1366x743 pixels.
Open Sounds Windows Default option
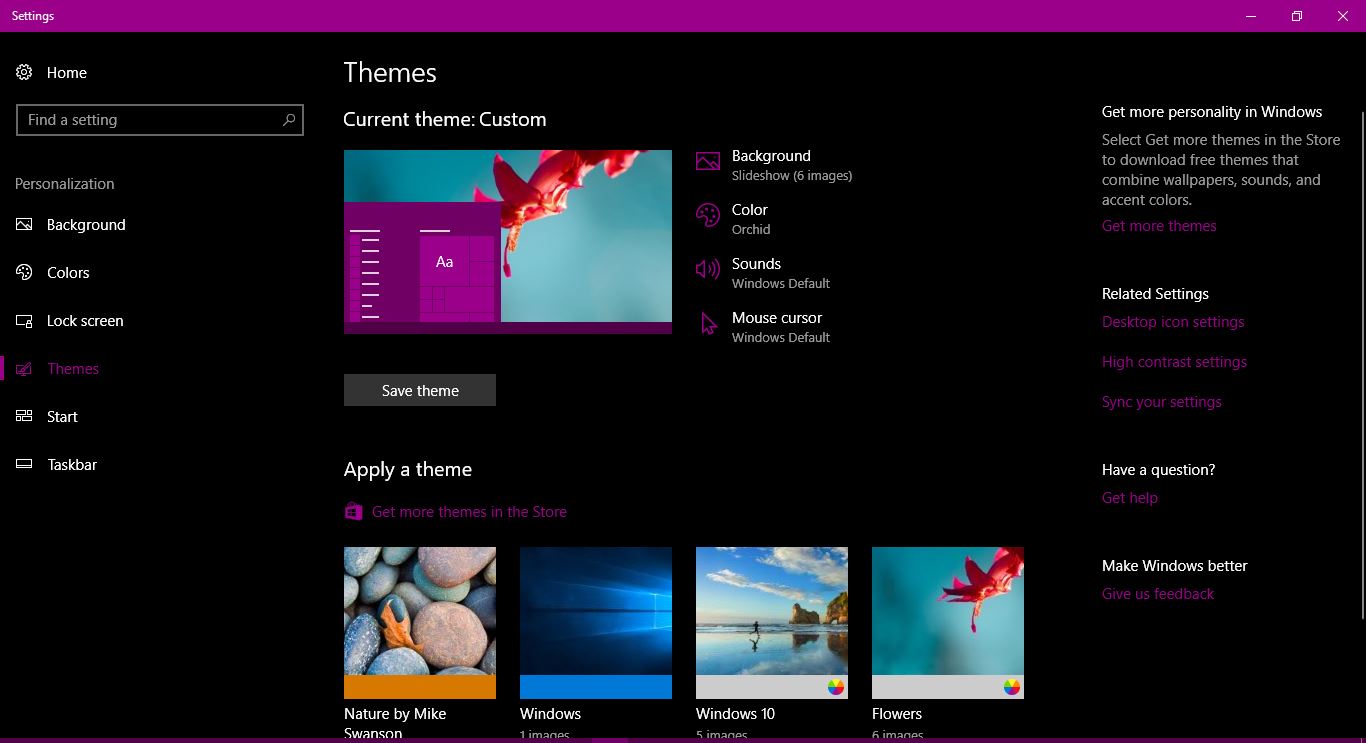[765, 273]
